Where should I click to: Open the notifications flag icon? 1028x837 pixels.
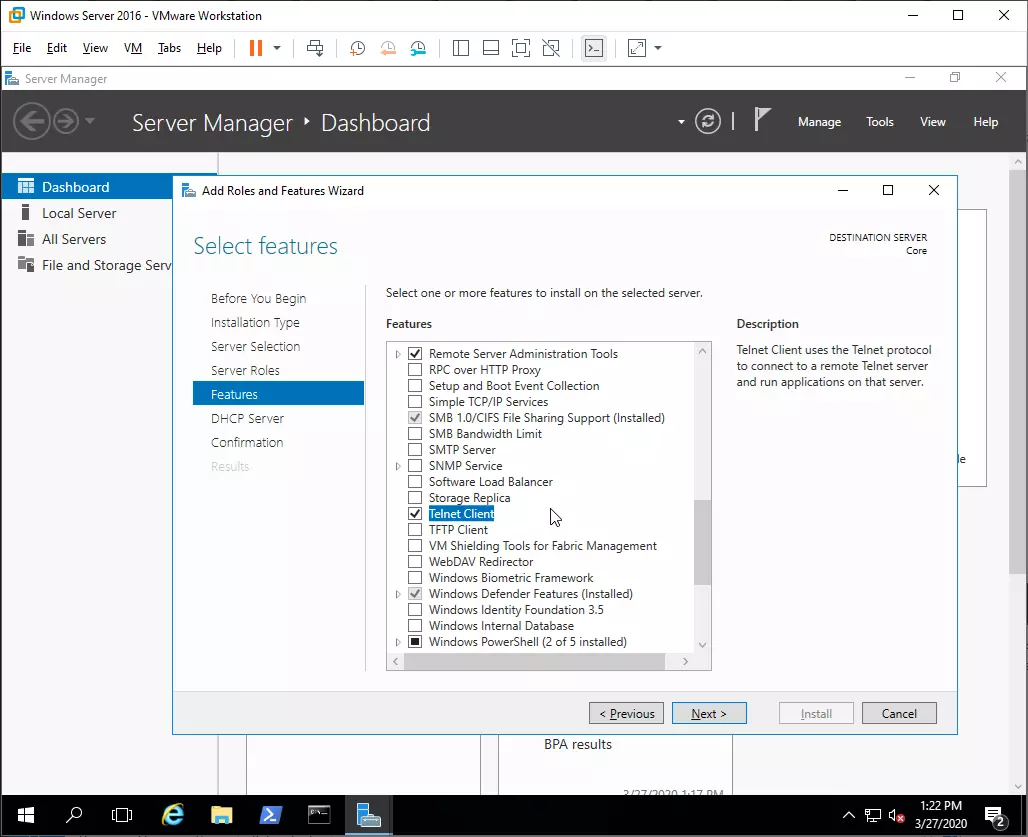click(761, 120)
